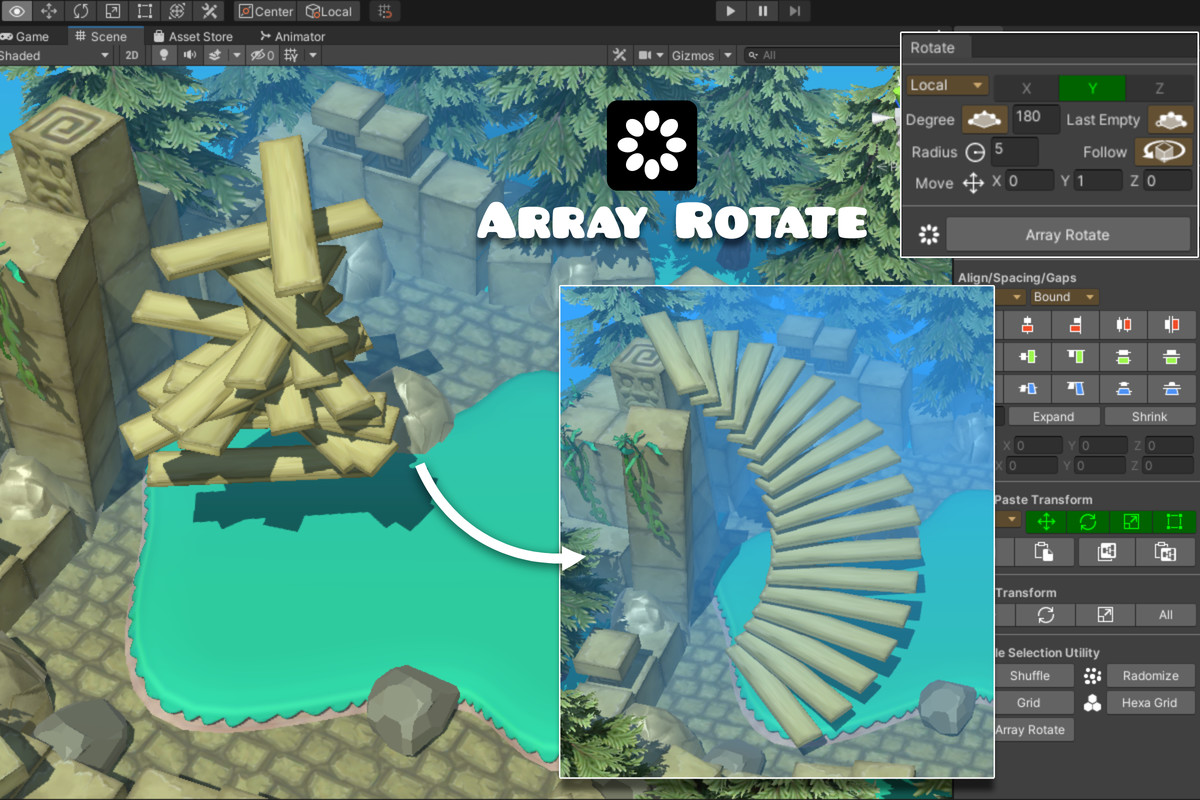Select the combined Transform tool
This screenshot has height=800, width=1200.
(x=177, y=11)
